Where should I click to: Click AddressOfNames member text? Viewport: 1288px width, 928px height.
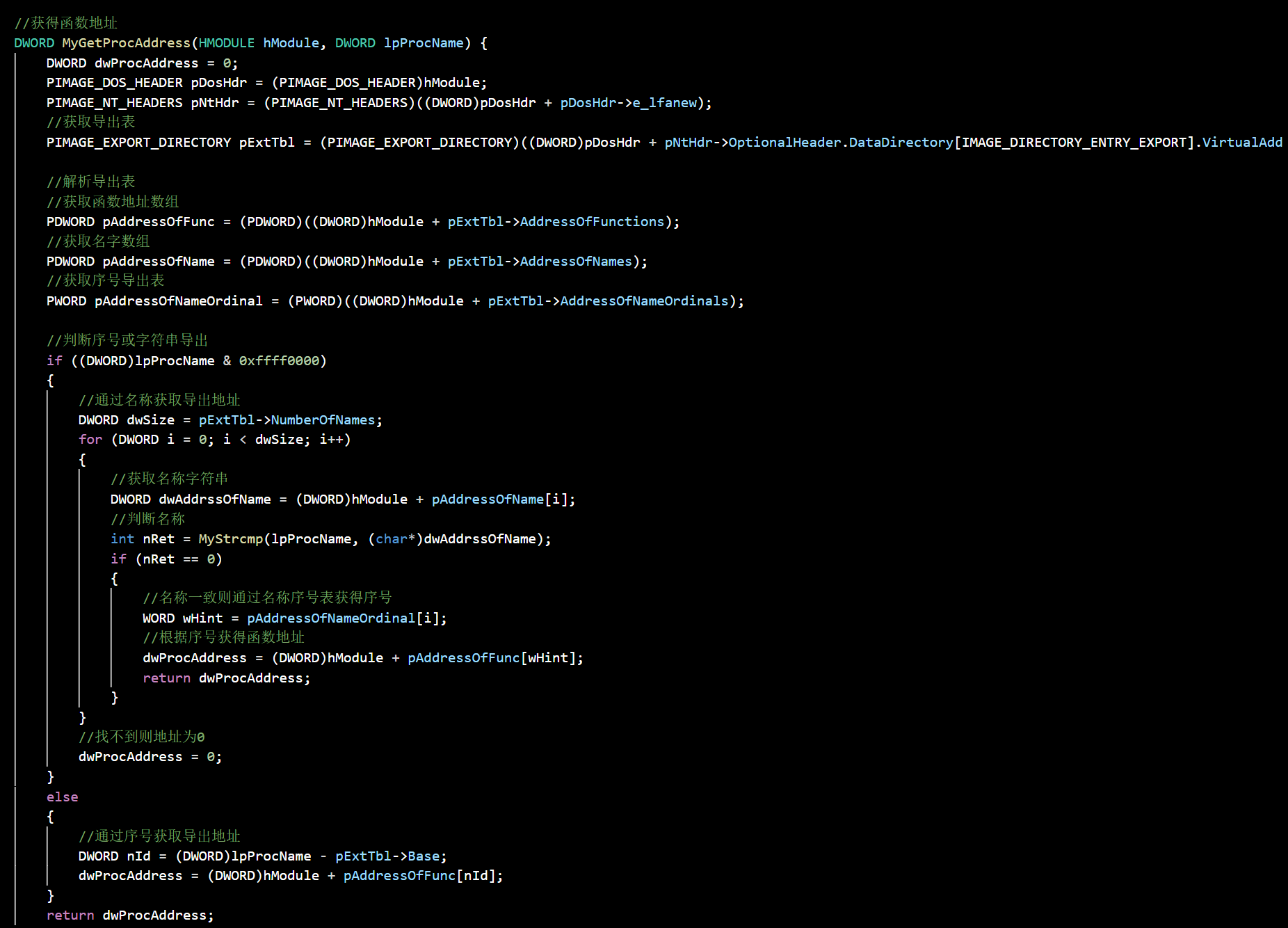[x=577, y=262]
